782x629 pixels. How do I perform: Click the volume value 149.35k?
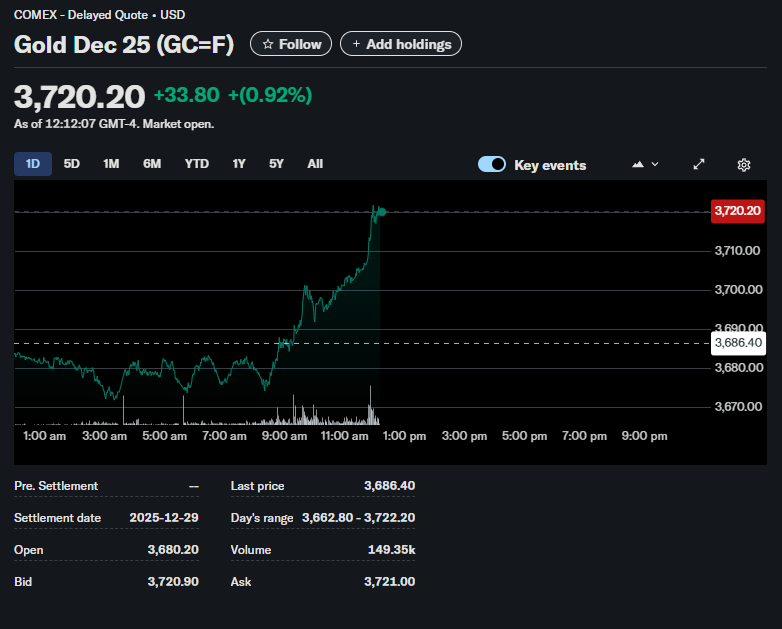391,550
